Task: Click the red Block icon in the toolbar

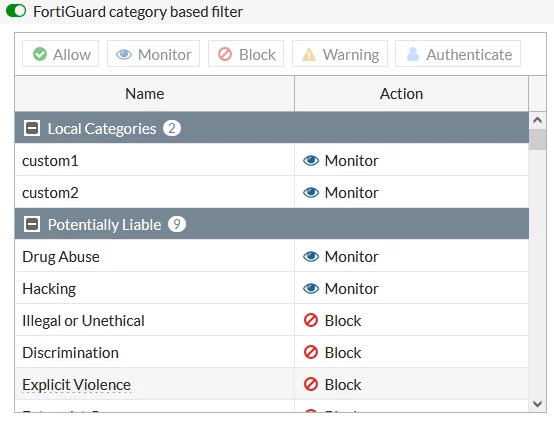Action: pyautogui.click(x=225, y=54)
